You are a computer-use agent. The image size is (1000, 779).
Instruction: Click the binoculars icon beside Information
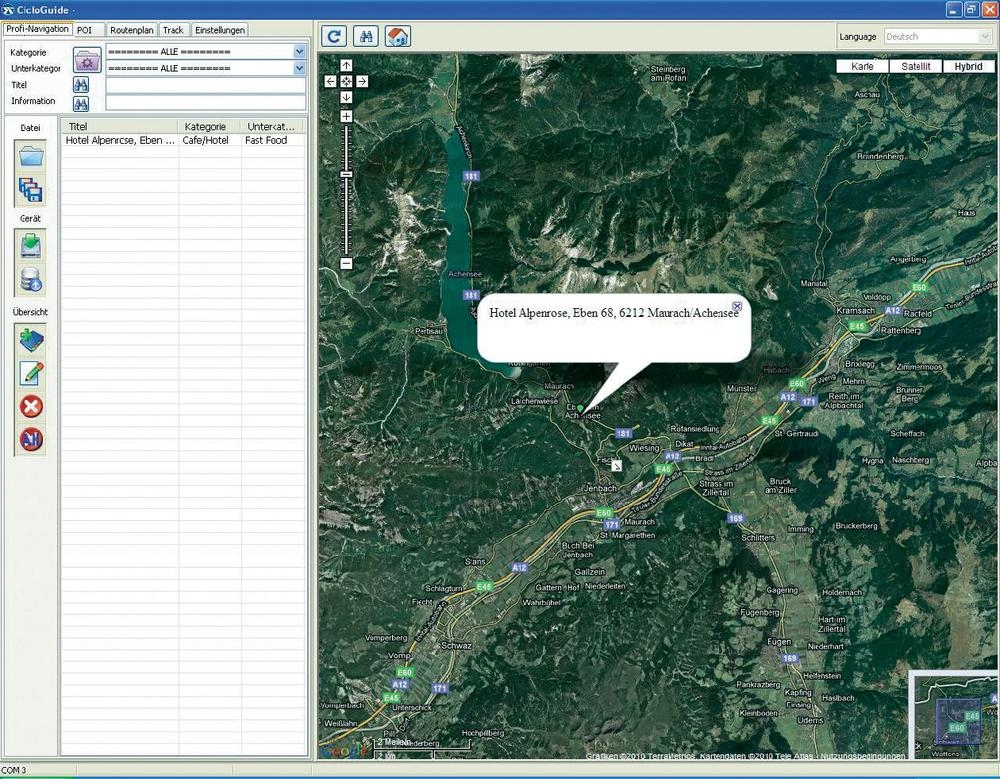(x=81, y=103)
